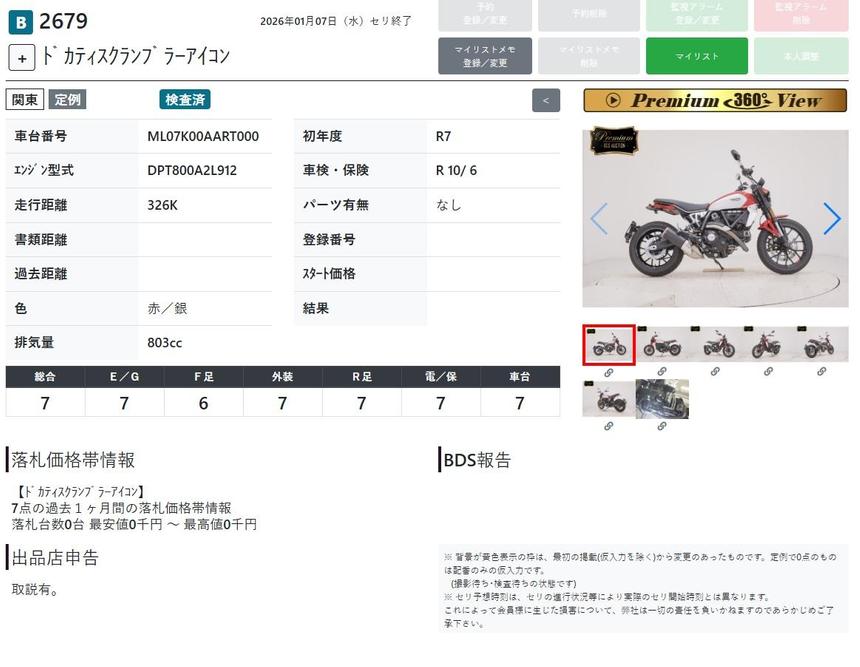Click the previous image left arrow

pos(598,218)
